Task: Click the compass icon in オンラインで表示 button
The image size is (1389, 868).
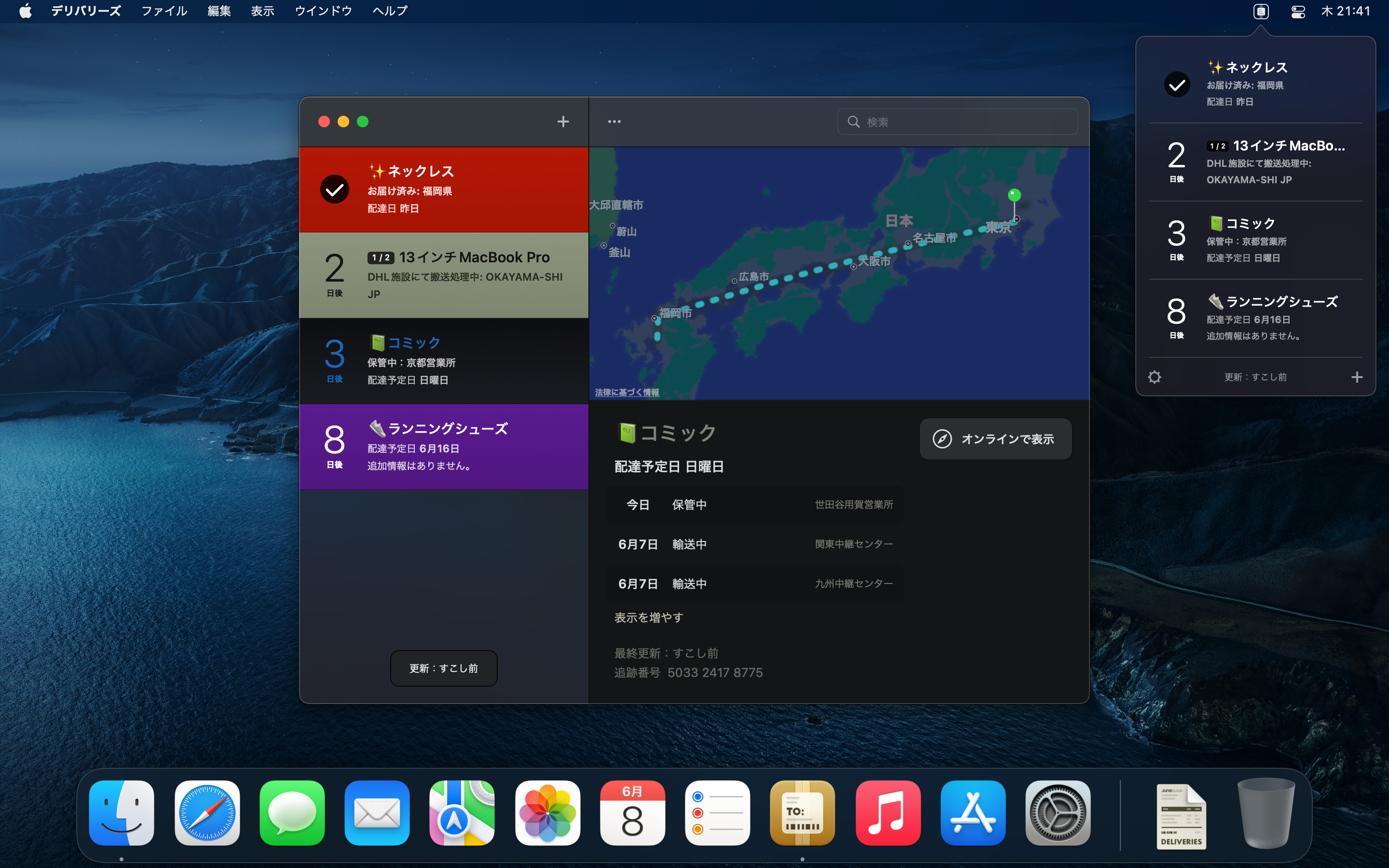Action: pos(942,439)
